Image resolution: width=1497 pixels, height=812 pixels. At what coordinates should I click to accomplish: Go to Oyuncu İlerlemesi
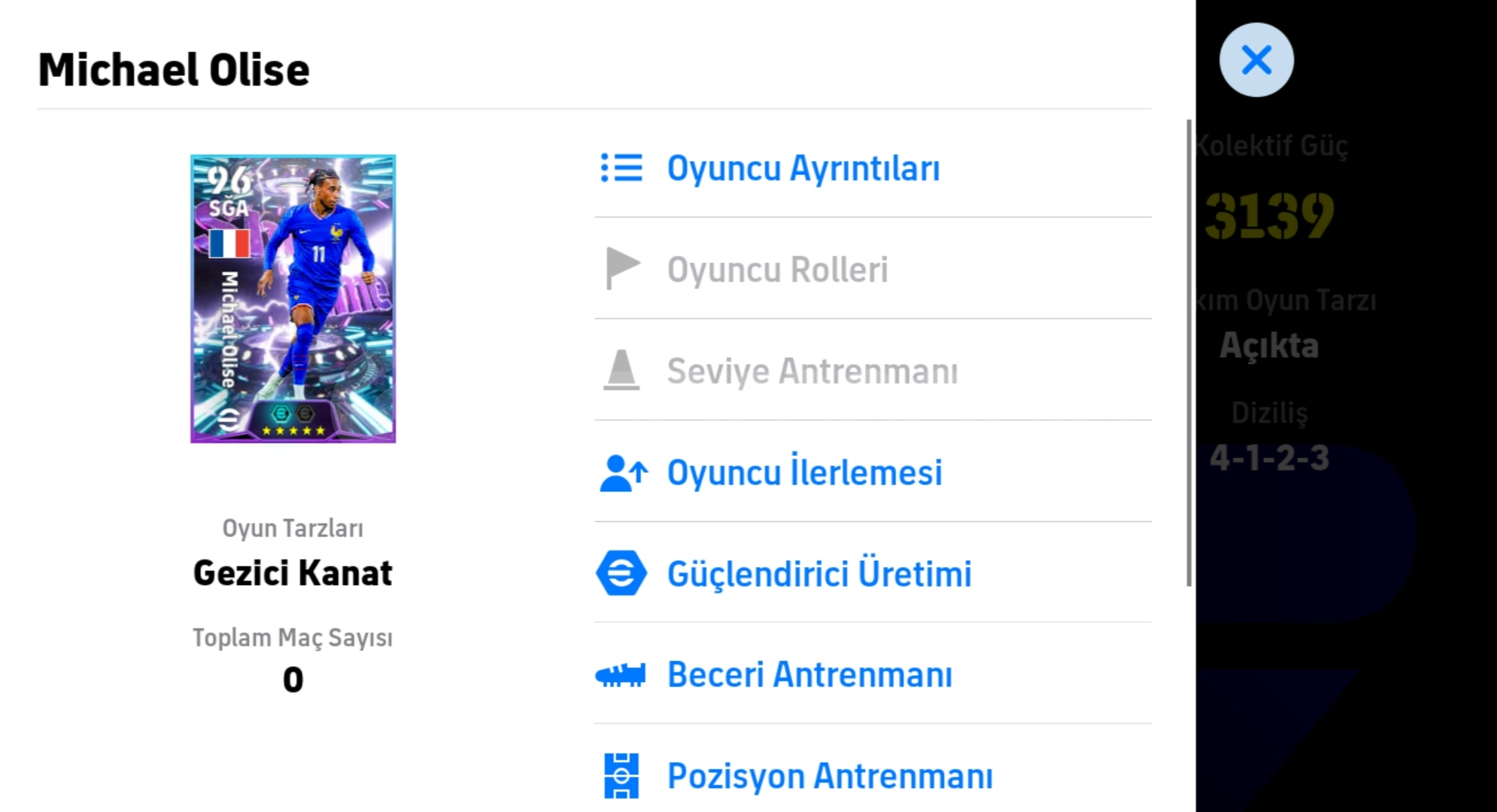804,473
